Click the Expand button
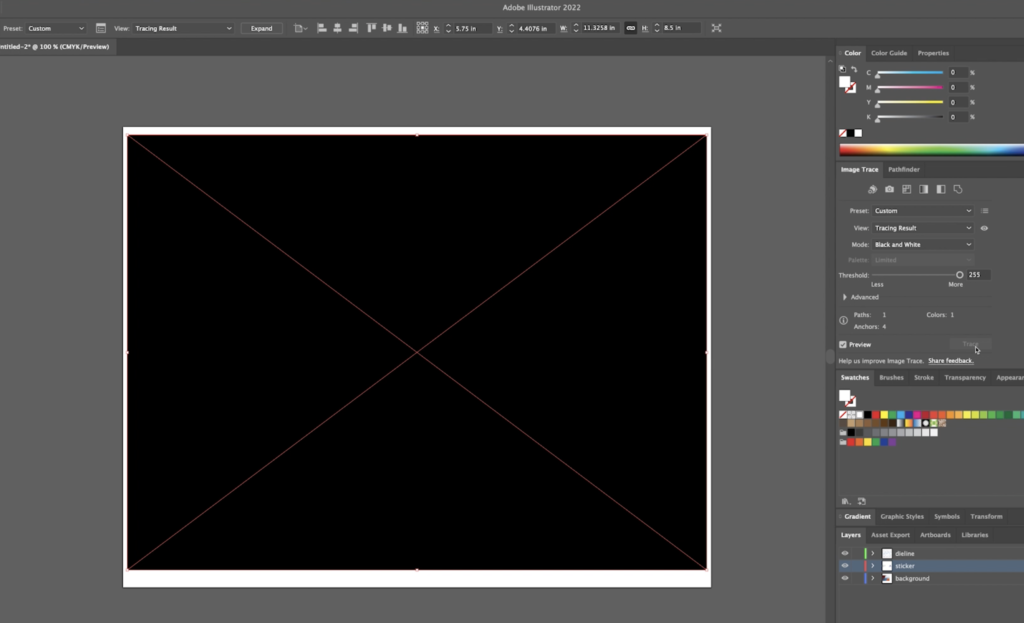The height and width of the screenshot is (623, 1024). pyautogui.click(x=261, y=28)
